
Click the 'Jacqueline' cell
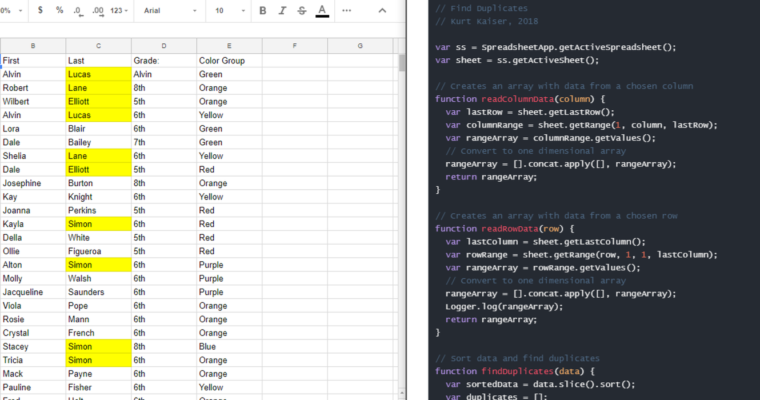tap(33, 292)
